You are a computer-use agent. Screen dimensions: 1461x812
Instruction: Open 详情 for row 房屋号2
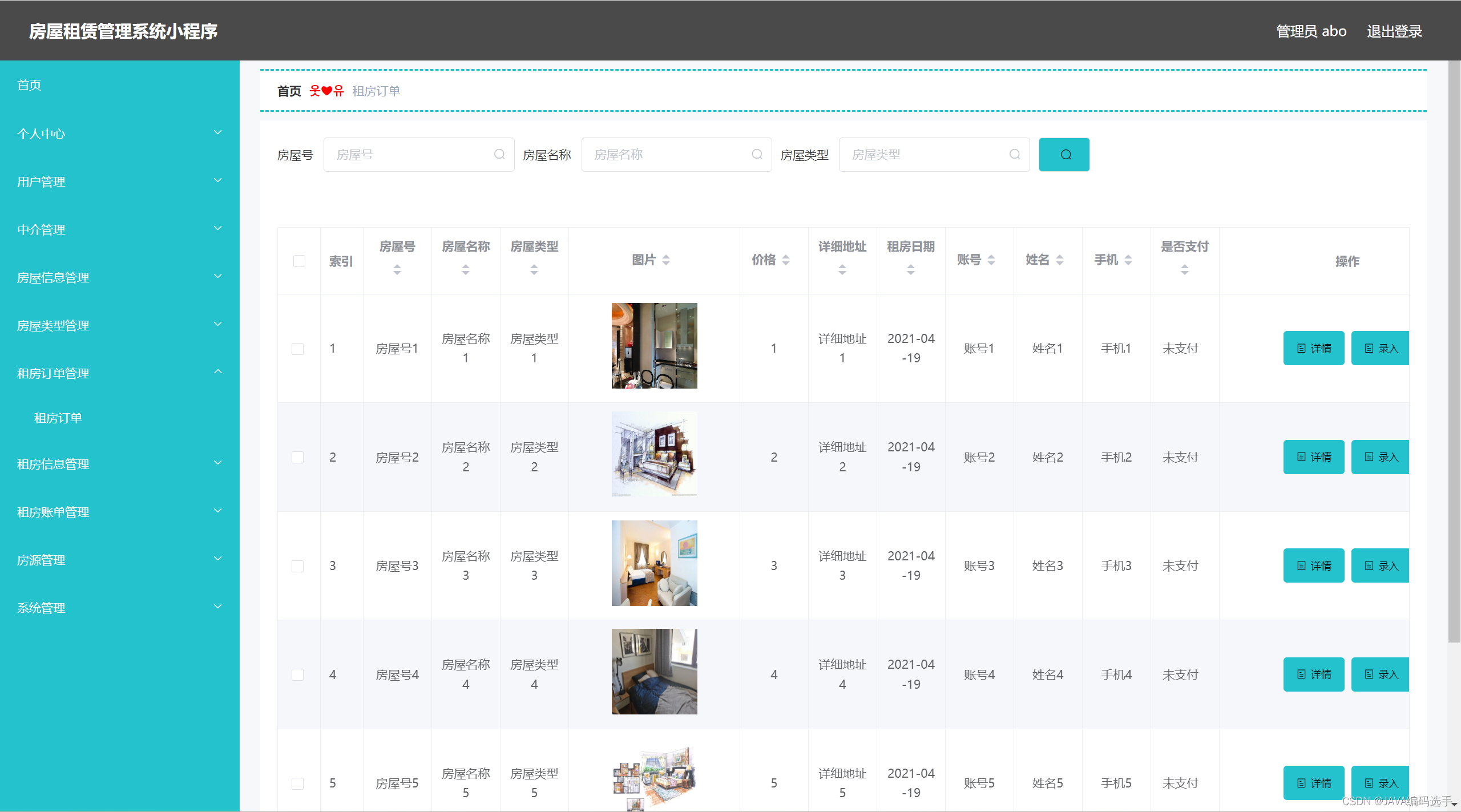point(1314,457)
